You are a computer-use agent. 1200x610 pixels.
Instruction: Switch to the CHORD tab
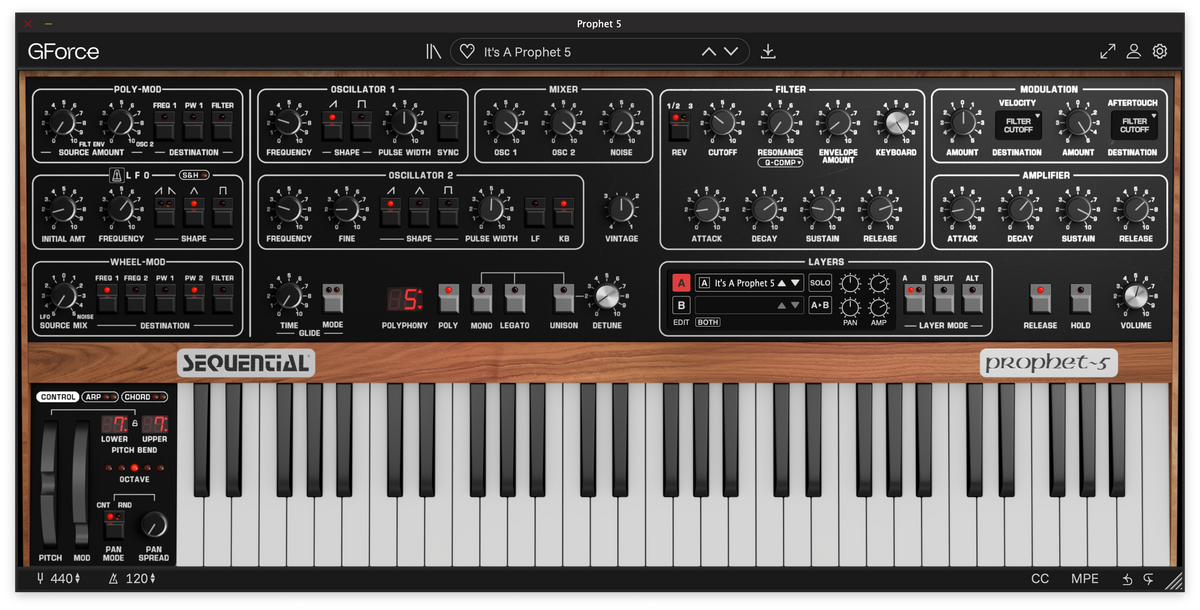(x=144, y=397)
